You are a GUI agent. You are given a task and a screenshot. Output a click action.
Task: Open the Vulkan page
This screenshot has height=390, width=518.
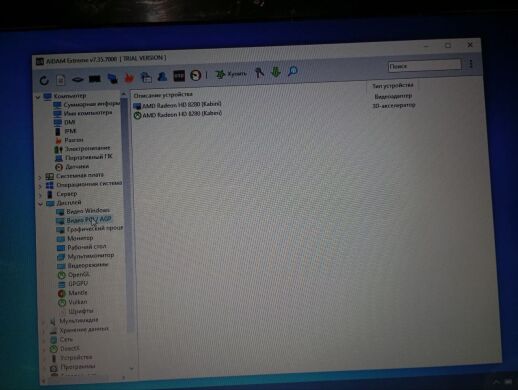[78, 302]
